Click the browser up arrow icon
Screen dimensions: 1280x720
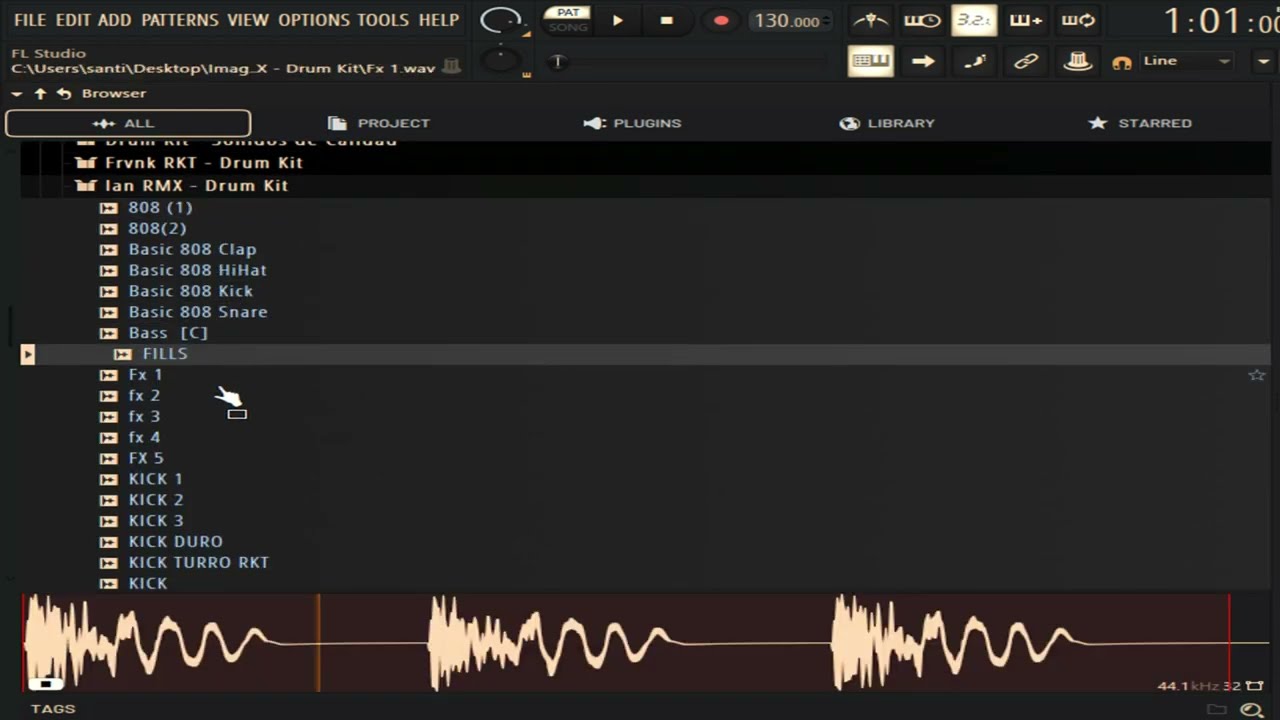[x=40, y=93]
